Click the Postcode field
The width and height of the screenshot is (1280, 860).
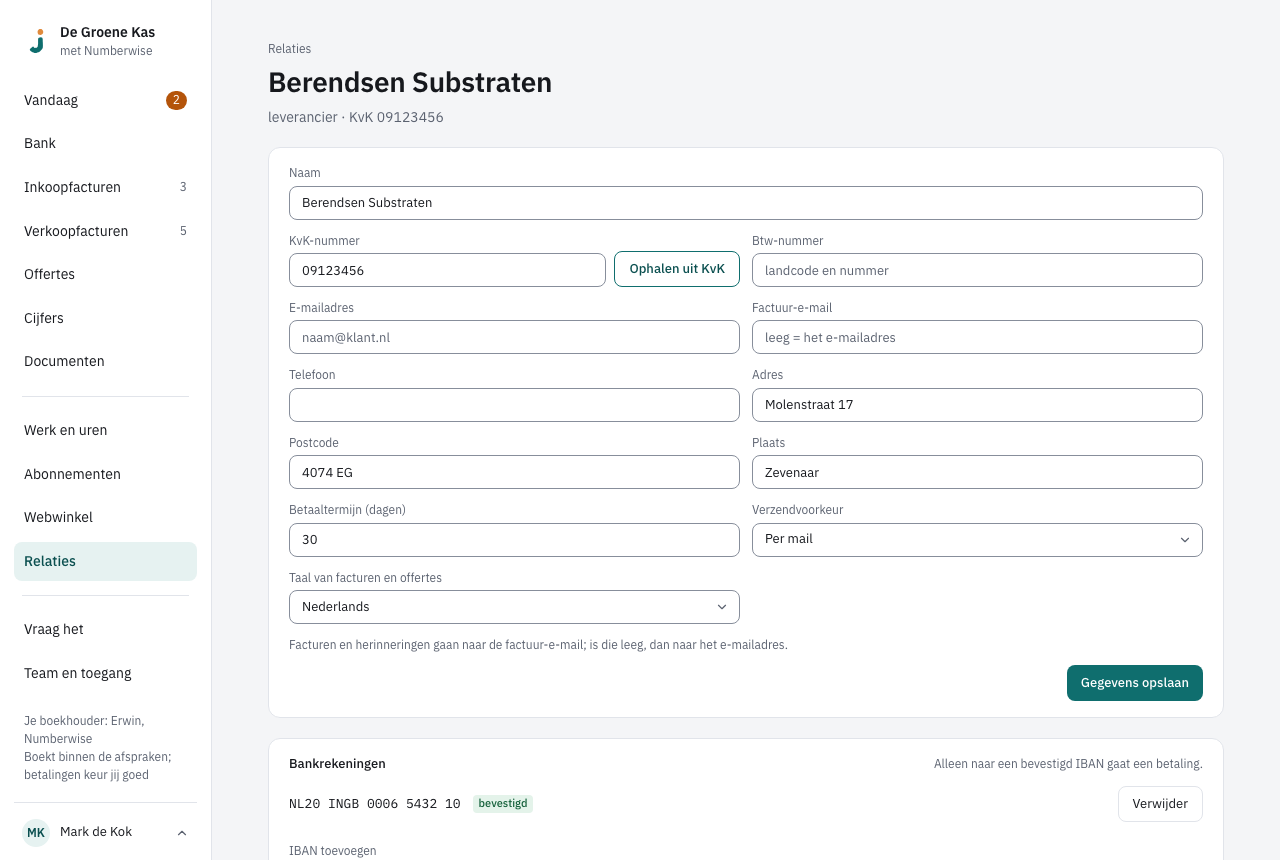[x=514, y=472]
